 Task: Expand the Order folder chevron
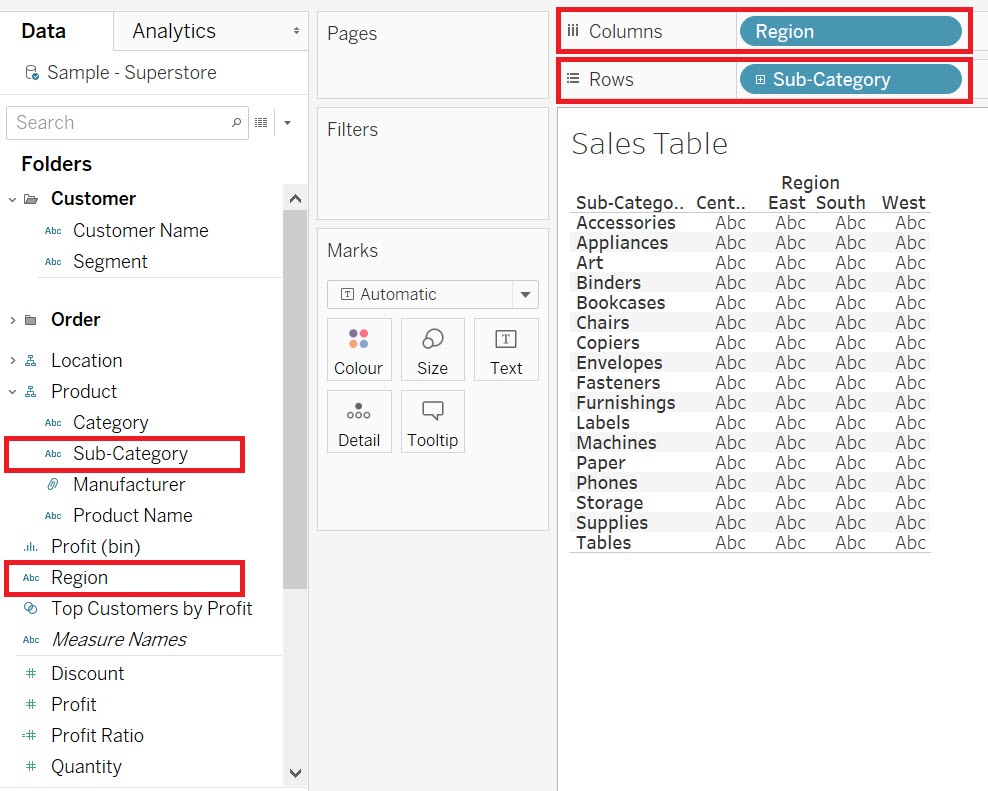coord(12,320)
